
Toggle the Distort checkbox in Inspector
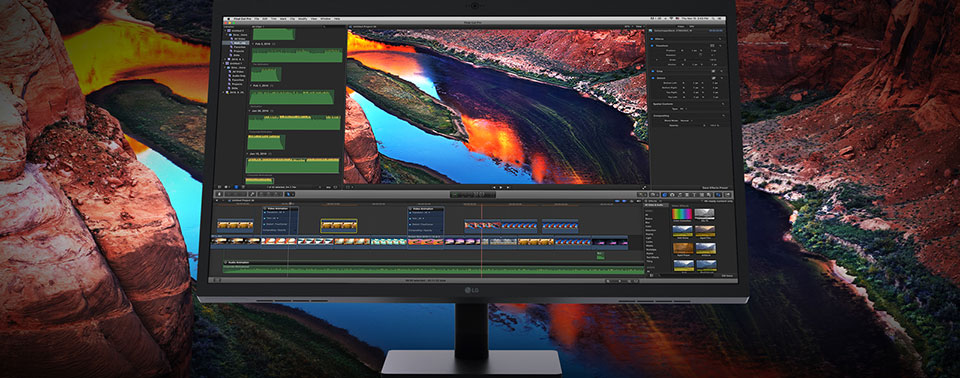coord(653,78)
